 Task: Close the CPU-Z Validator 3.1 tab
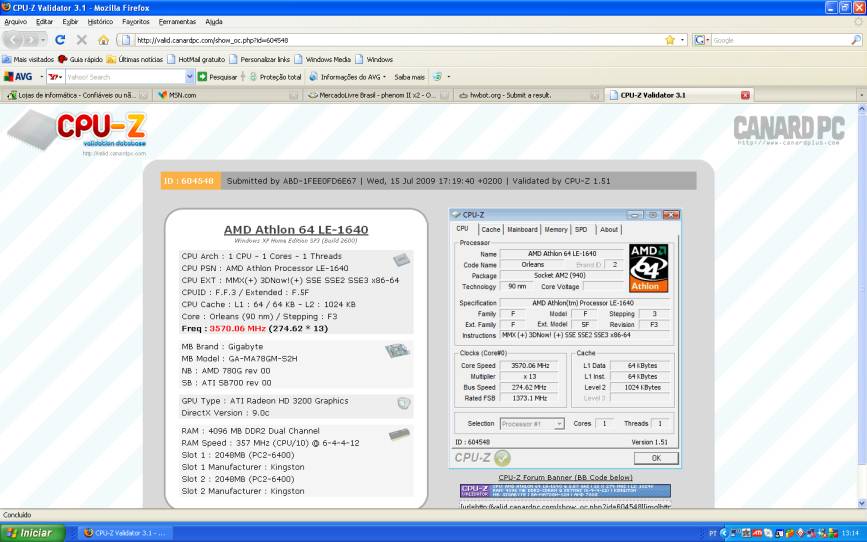pyautogui.click(x=745, y=95)
